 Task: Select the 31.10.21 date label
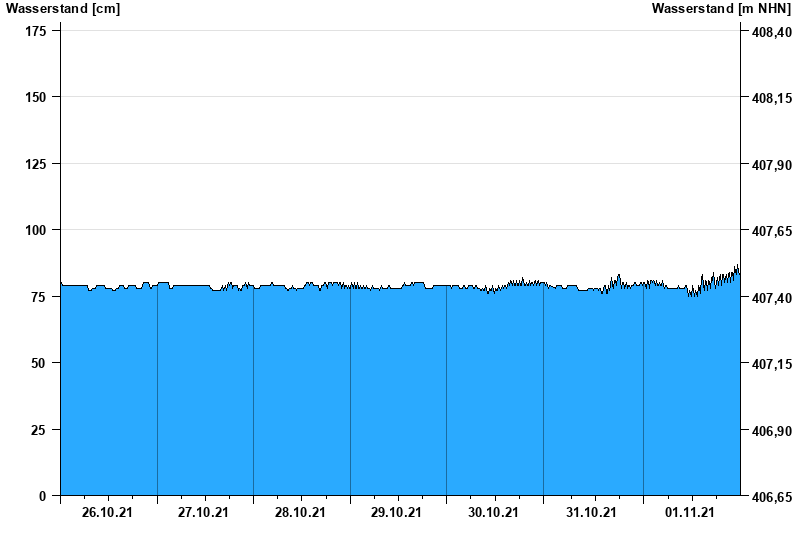point(591,513)
